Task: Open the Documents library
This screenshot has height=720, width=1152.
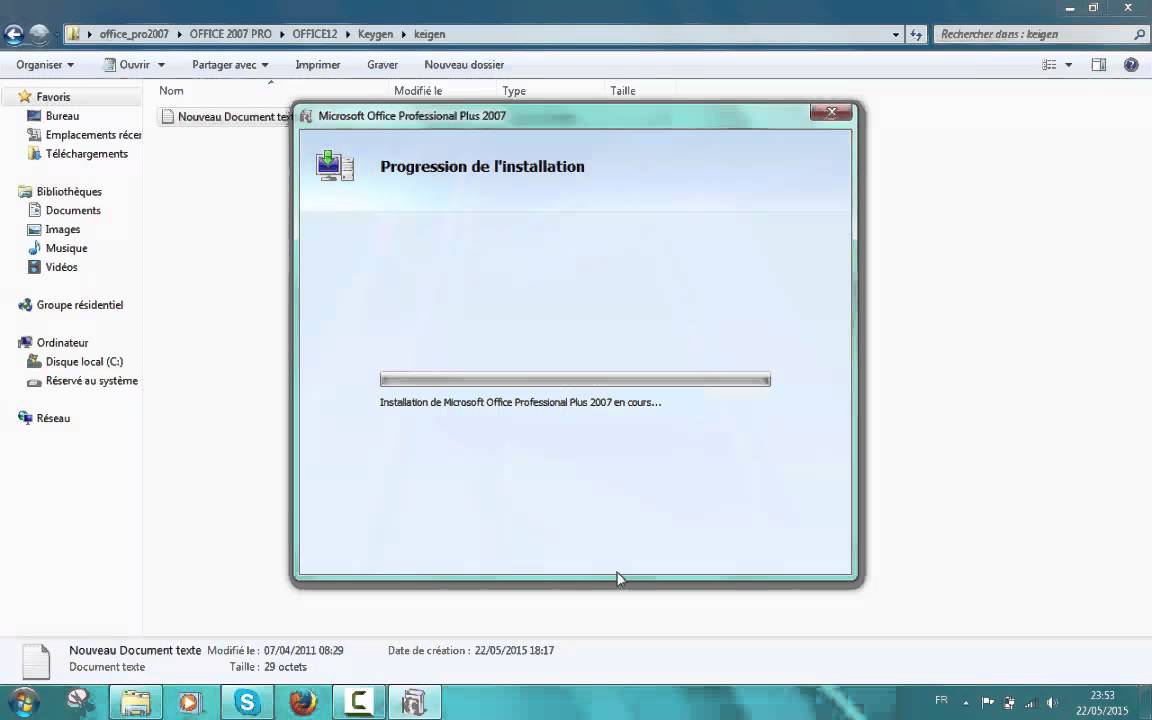Action: [72, 211]
